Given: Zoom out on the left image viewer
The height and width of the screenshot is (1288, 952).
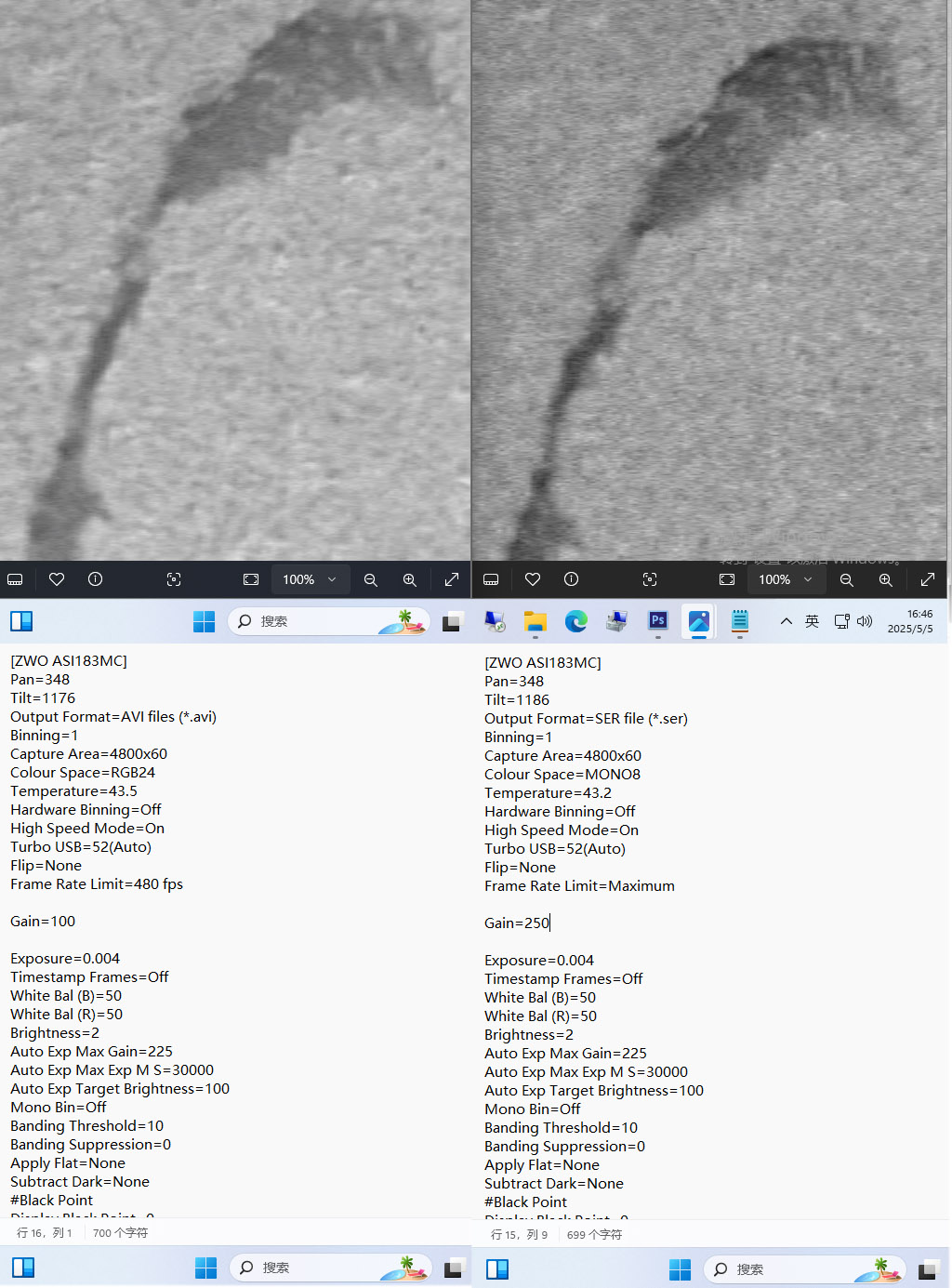Looking at the screenshot, I should click(370, 579).
